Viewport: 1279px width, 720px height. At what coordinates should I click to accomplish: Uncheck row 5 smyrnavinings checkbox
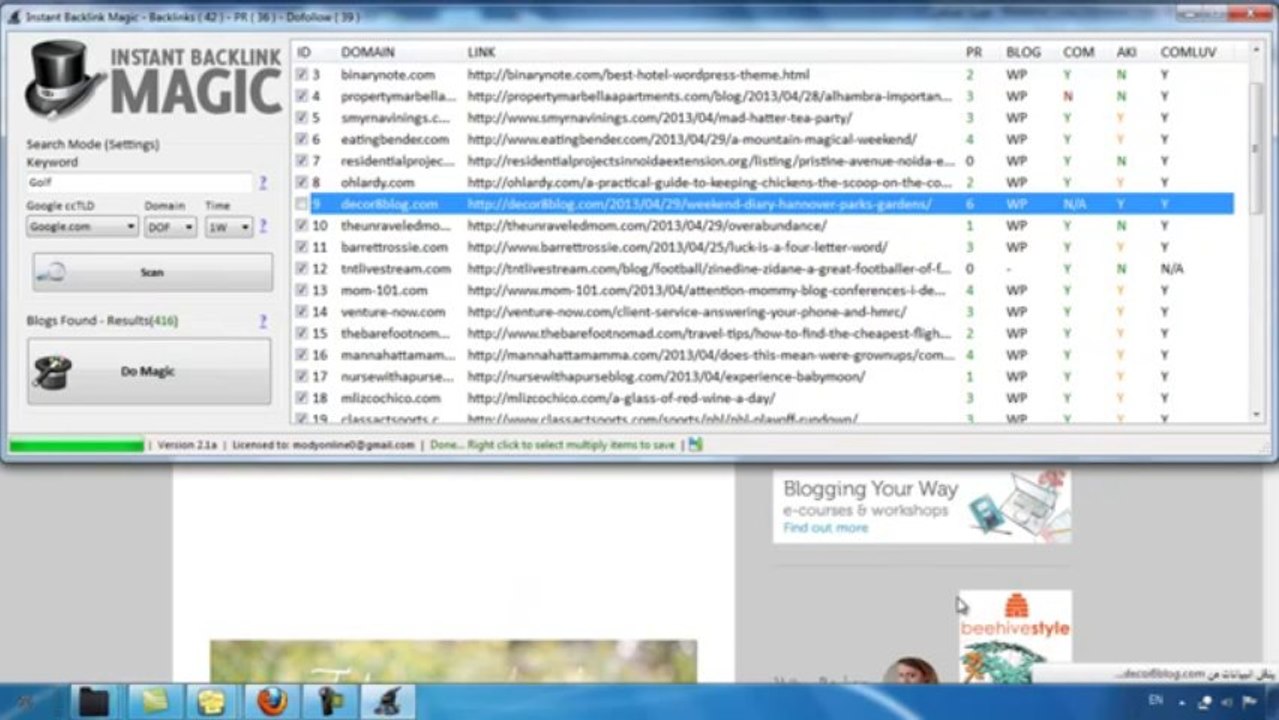[302, 118]
